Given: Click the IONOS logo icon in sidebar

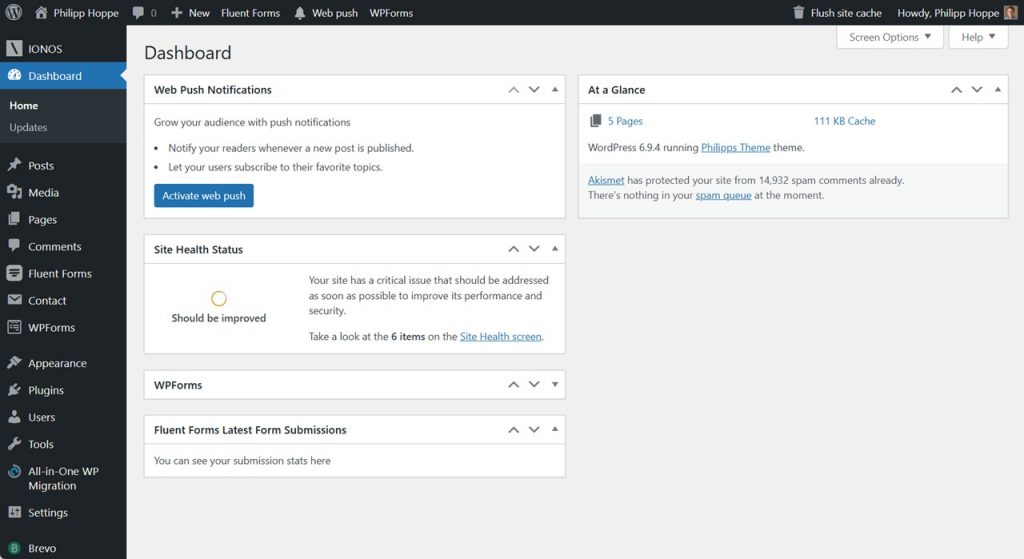Looking at the screenshot, I should click(14, 48).
